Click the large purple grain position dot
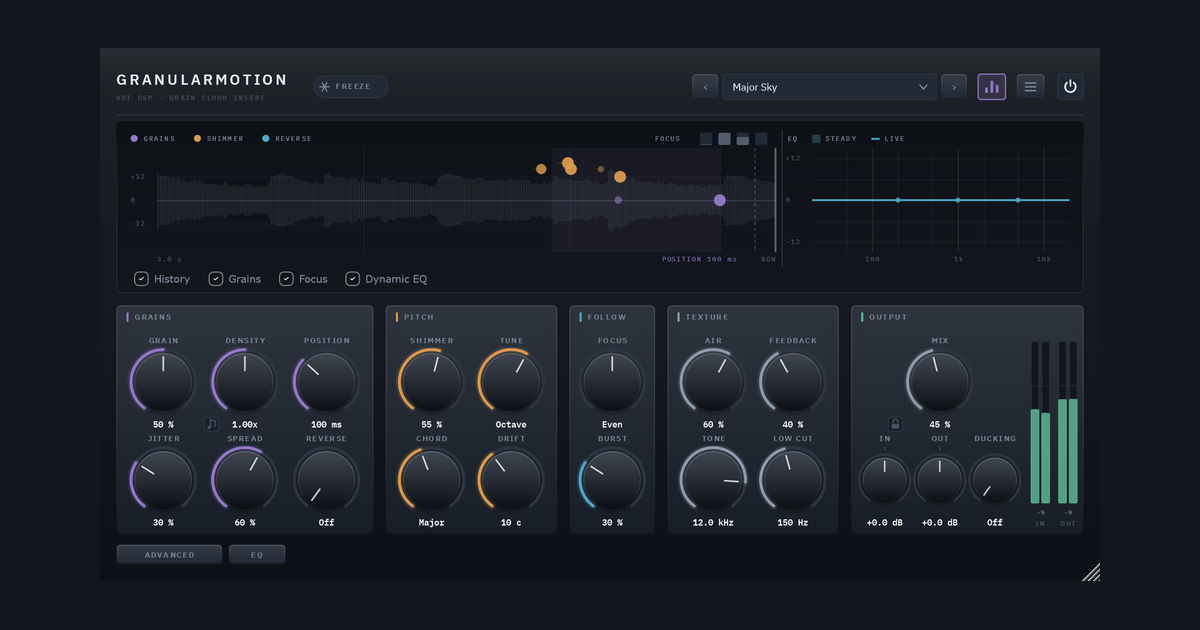Image resolution: width=1200 pixels, height=630 pixels. (720, 200)
